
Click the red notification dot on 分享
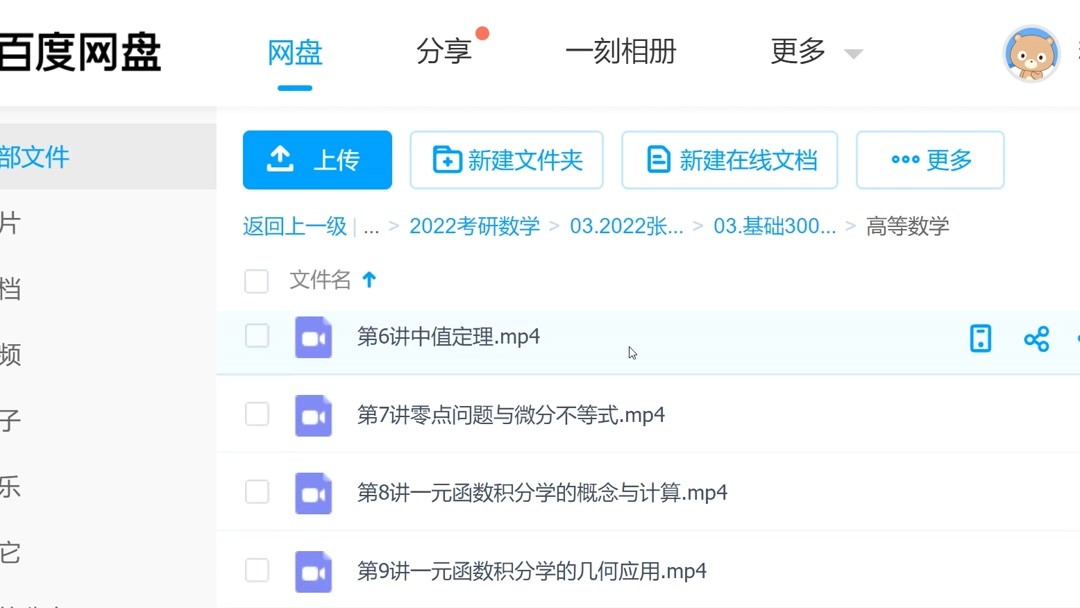click(482, 32)
